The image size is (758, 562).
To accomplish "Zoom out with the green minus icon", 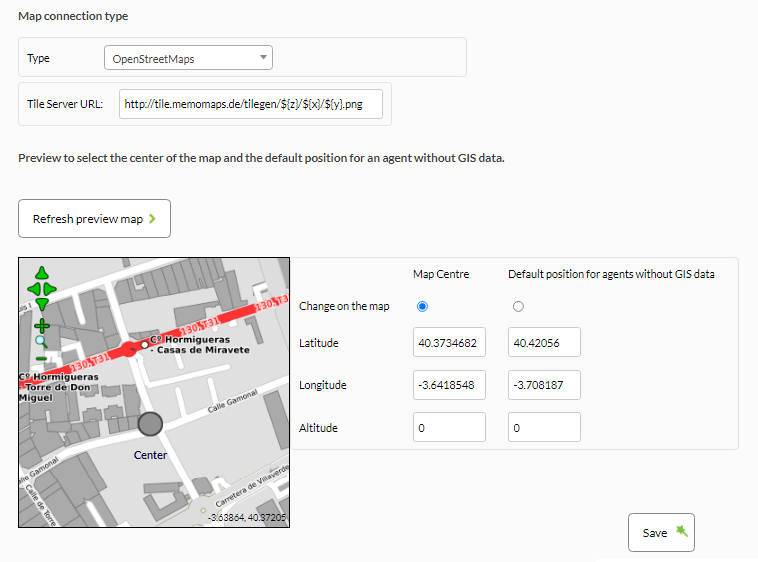I will pyautogui.click(x=42, y=359).
